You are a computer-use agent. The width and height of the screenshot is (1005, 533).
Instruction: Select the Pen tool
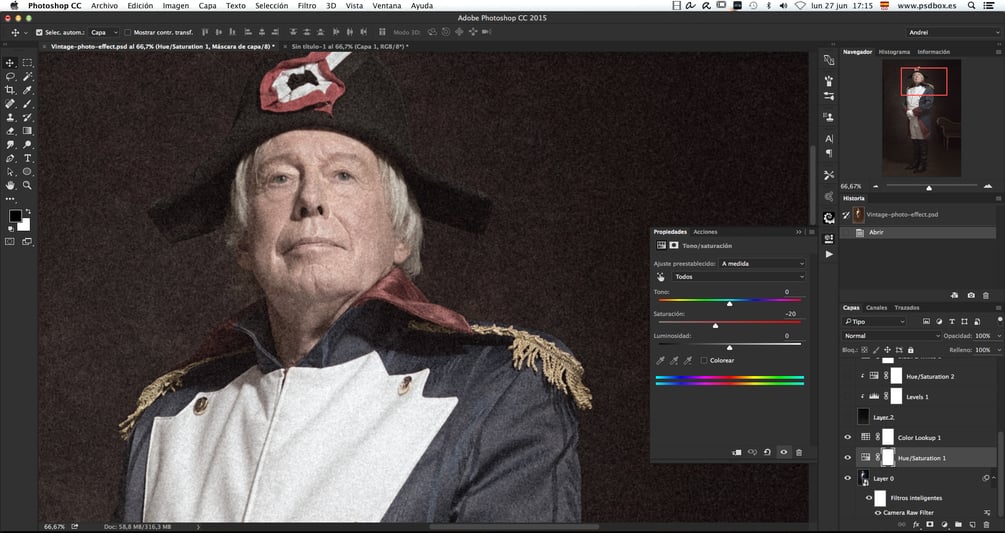pos(10,158)
